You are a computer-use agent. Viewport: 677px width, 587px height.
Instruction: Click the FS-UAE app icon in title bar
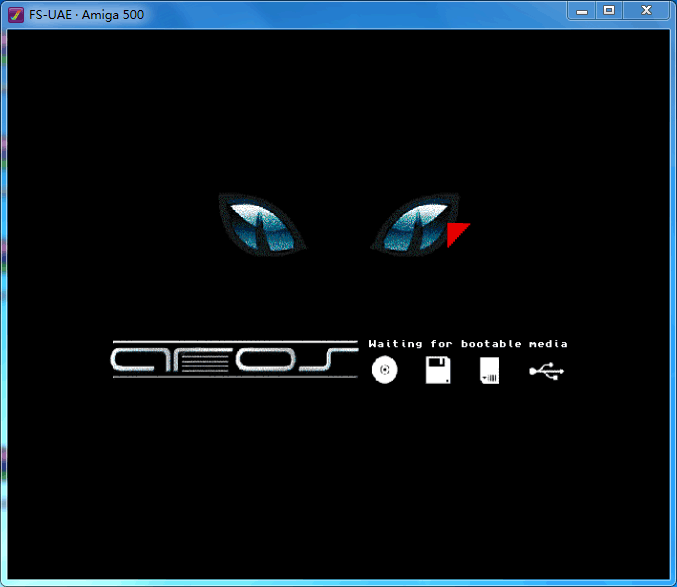16,15
